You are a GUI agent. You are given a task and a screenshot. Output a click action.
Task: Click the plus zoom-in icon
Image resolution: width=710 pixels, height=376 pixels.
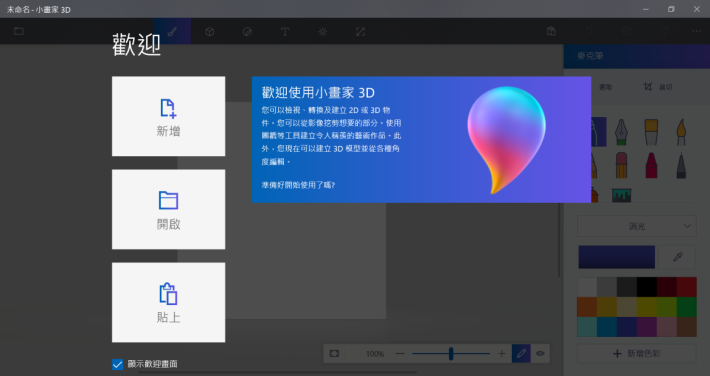point(501,353)
